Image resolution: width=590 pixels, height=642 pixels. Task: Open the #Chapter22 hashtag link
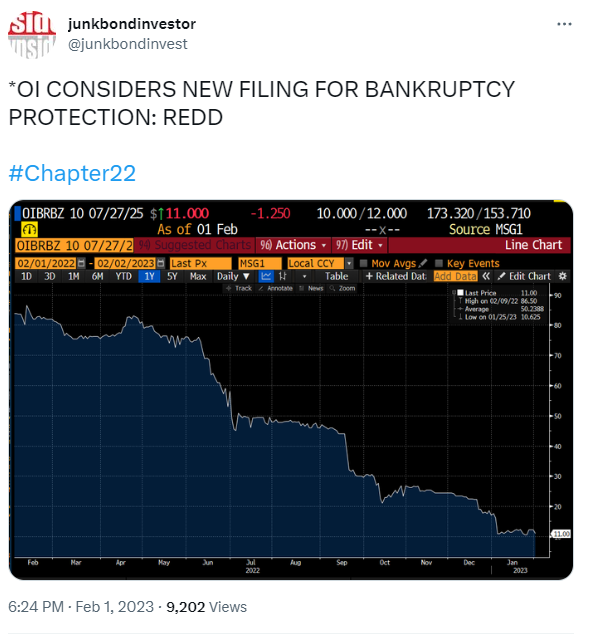coord(72,173)
